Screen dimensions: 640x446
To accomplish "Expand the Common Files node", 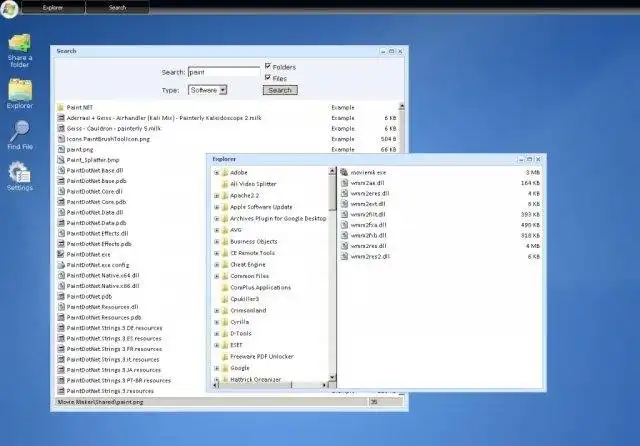I will [217, 276].
